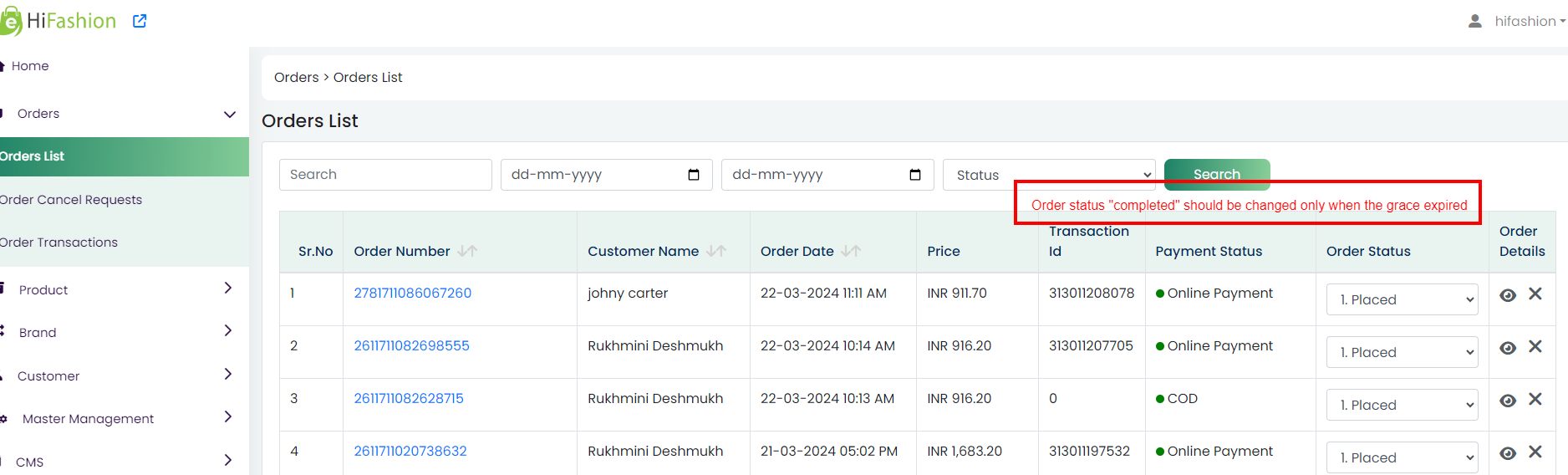Sort by Customer Name column
Screen dimensions: 1568x475
tap(716, 251)
